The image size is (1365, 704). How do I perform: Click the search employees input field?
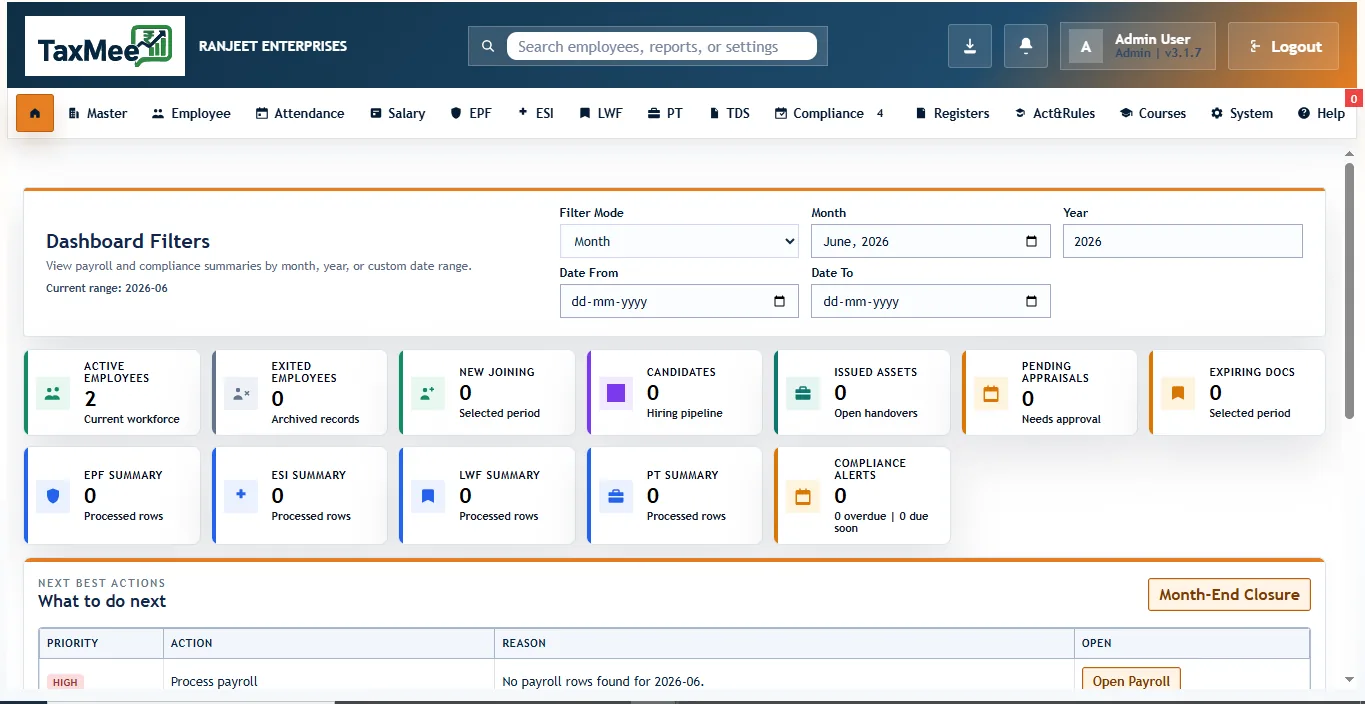[x=662, y=46]
